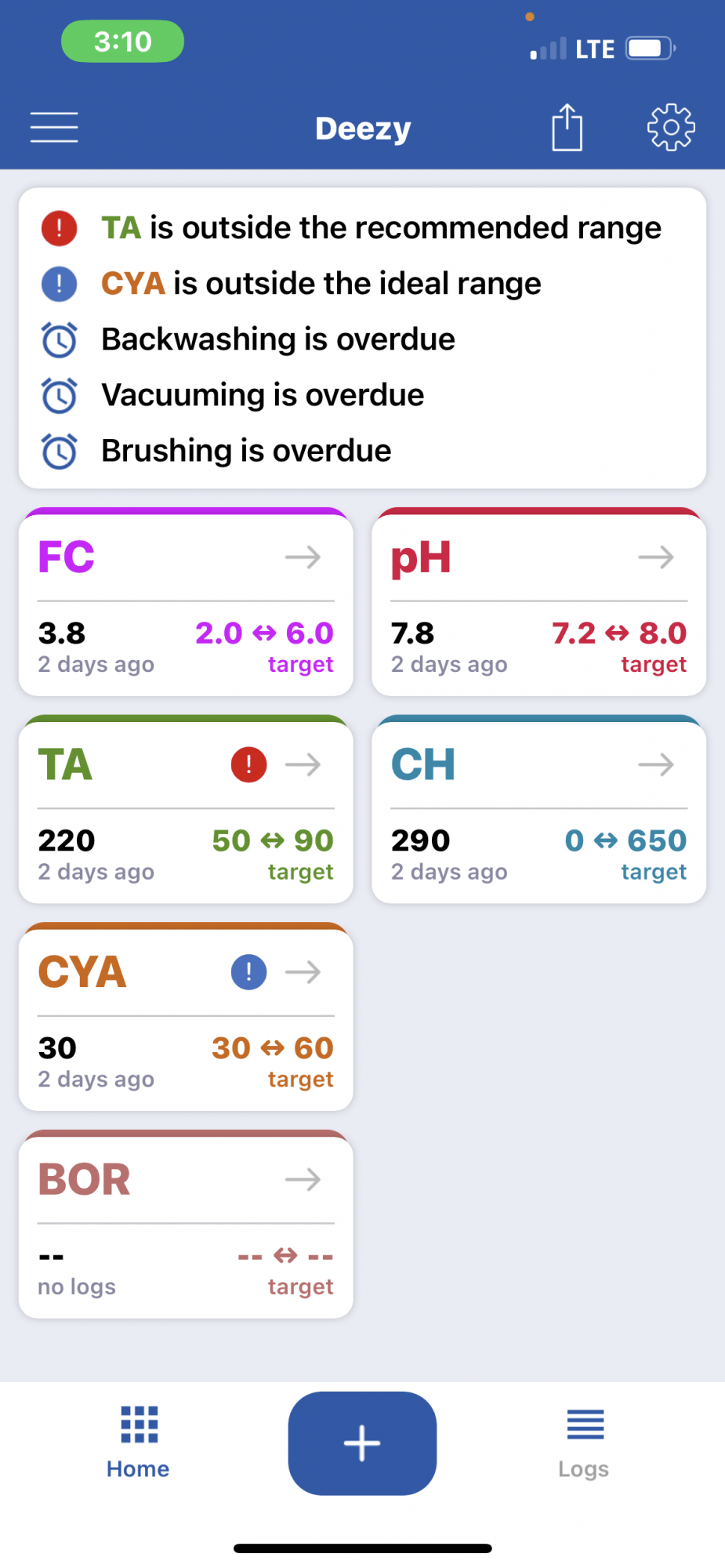Image resolution: width=725 pixels, height=1568 pixels.
Task: Tap red alert icon on TA card
Action: (248, 764)
